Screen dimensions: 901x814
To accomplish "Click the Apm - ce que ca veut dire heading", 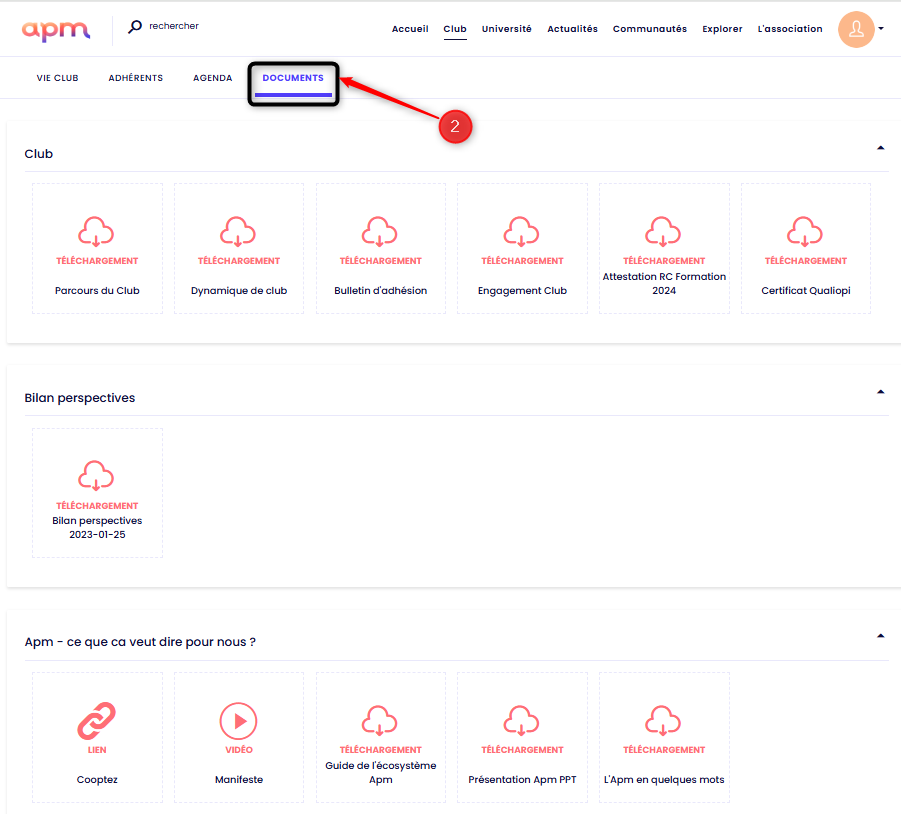I will [x=140, y=642].
